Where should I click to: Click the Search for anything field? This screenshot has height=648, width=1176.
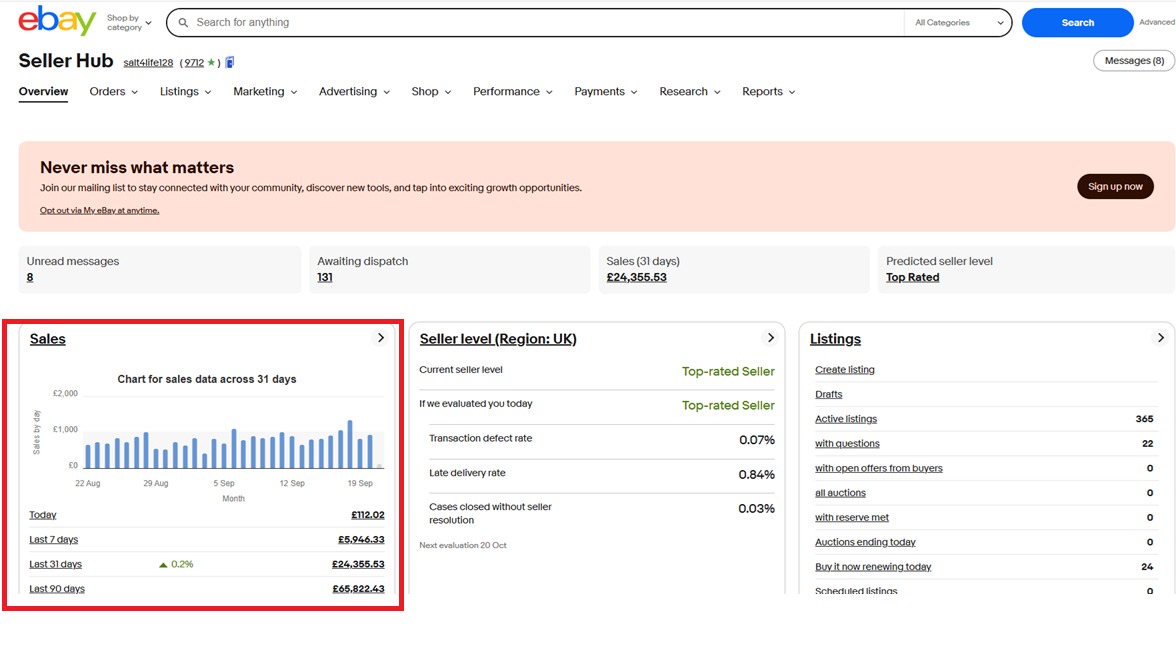(540, 23)
